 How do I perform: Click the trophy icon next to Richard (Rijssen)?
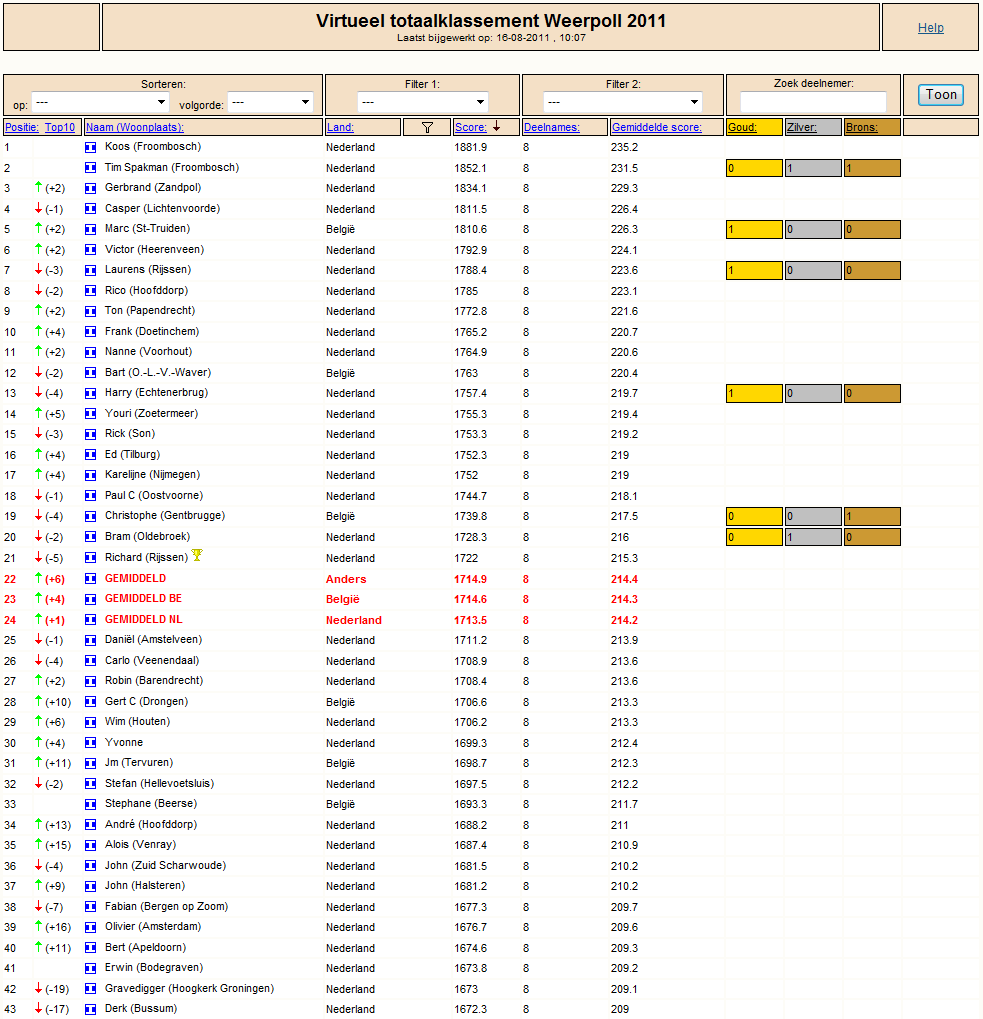pyautogui.click(x=197, y=555)
